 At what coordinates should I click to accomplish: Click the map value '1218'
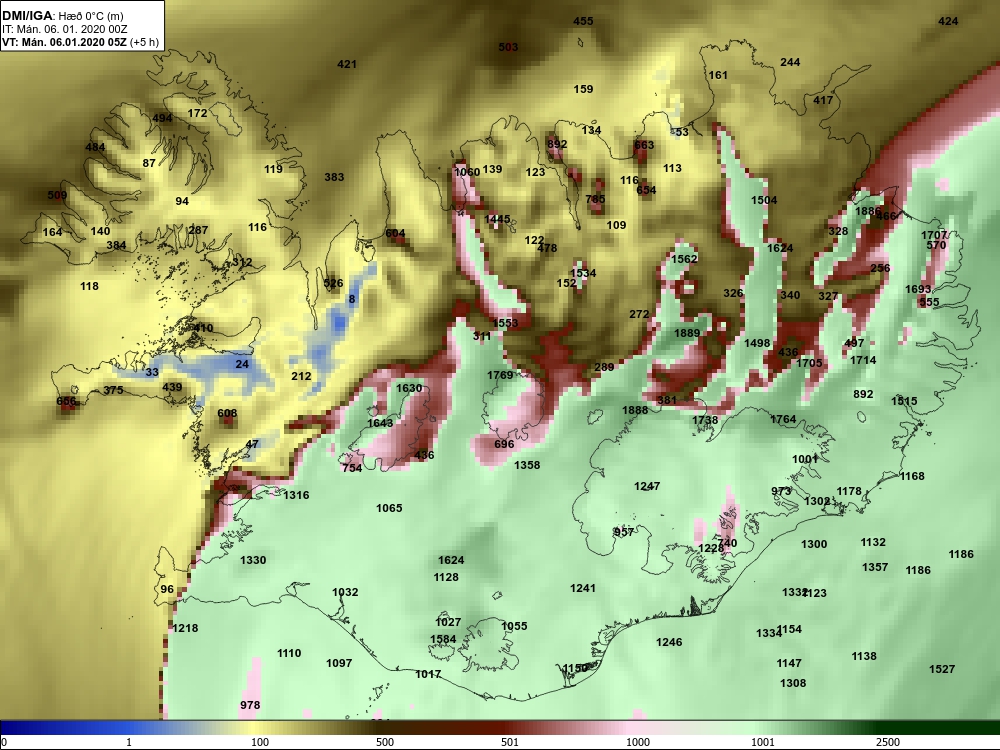tap(186, 628)
